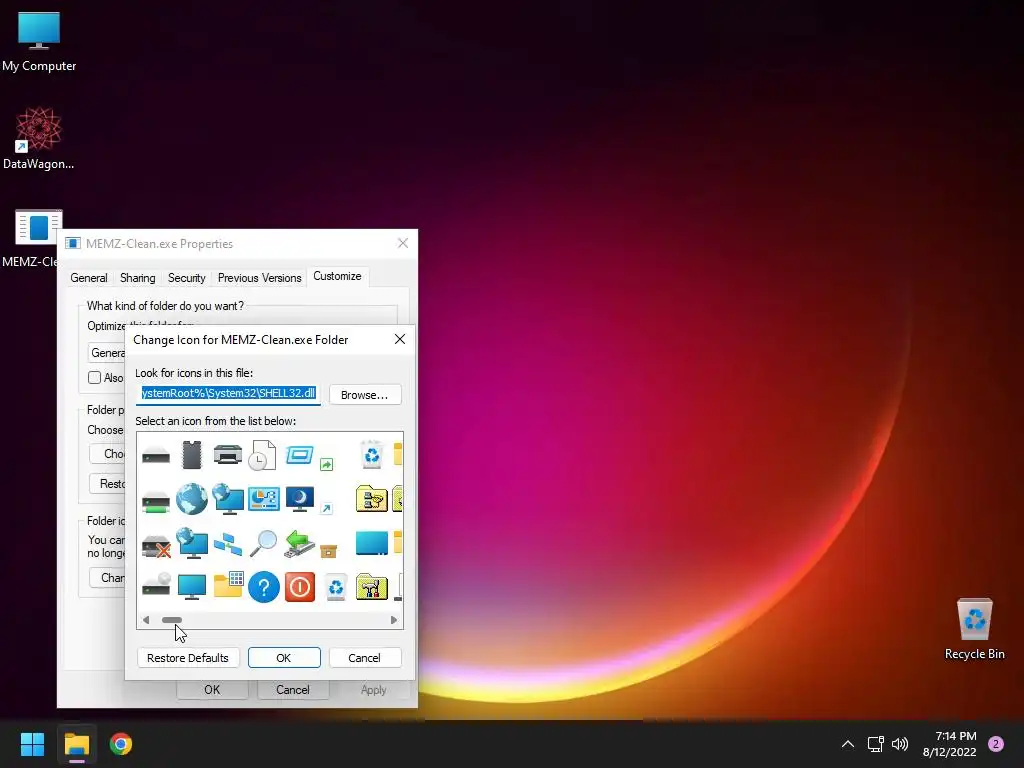Select the monitor with moon icon
Image resolution: width=1024 pixels, height=768 pixels.
coord(300,499)
